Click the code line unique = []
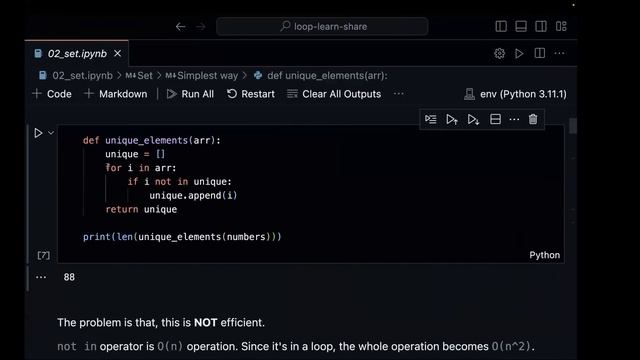The image size is (640, 360). 135,154
